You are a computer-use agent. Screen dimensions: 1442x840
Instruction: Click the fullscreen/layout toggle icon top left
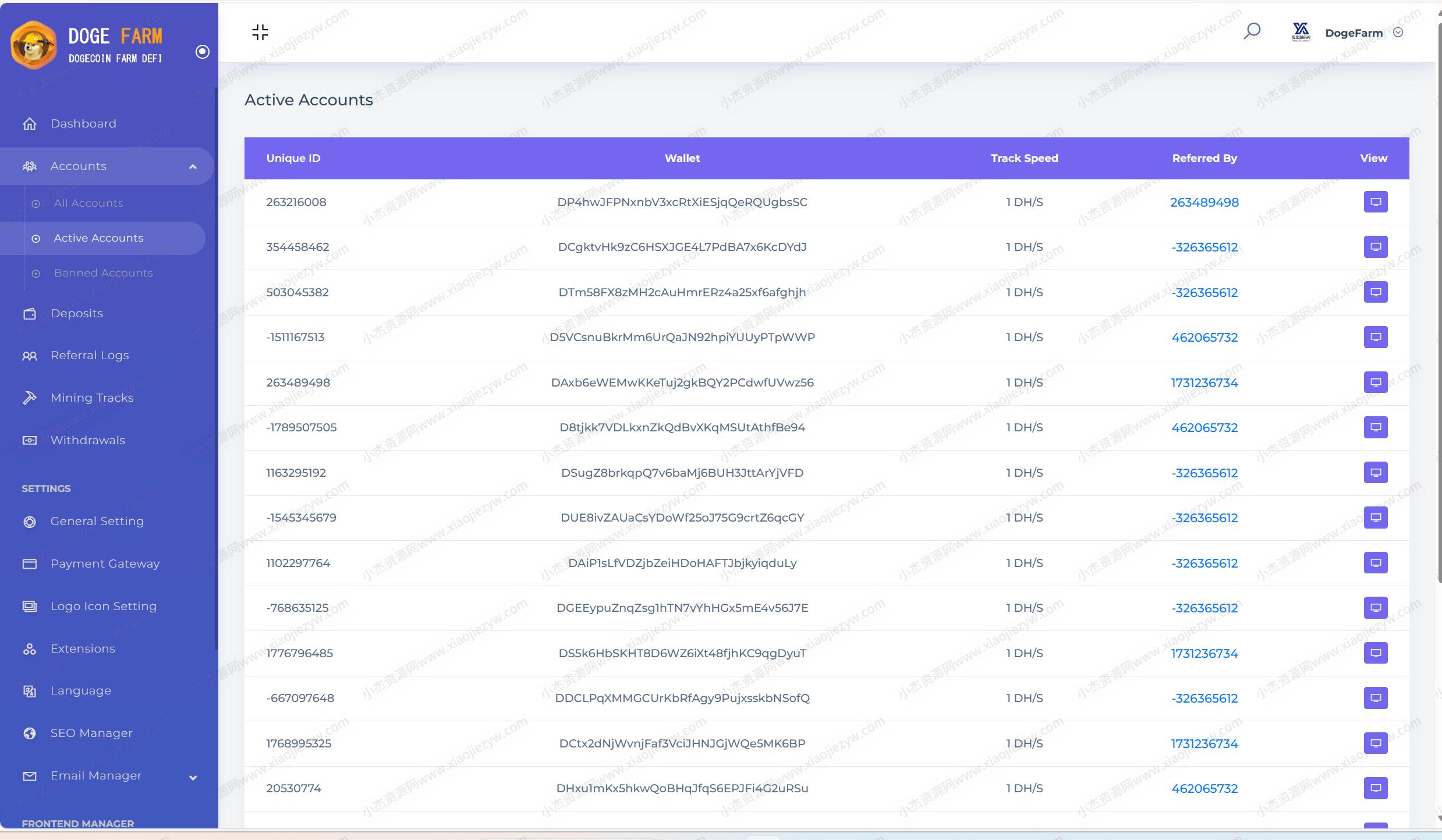pos(260,31)
